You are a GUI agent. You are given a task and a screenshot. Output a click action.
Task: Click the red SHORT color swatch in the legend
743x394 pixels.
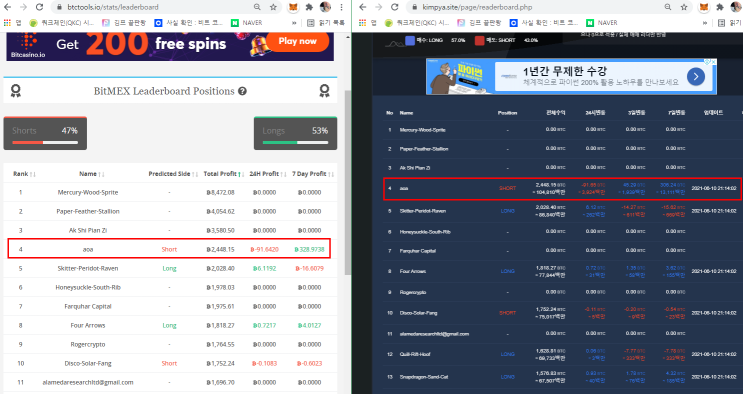(479, 40)
